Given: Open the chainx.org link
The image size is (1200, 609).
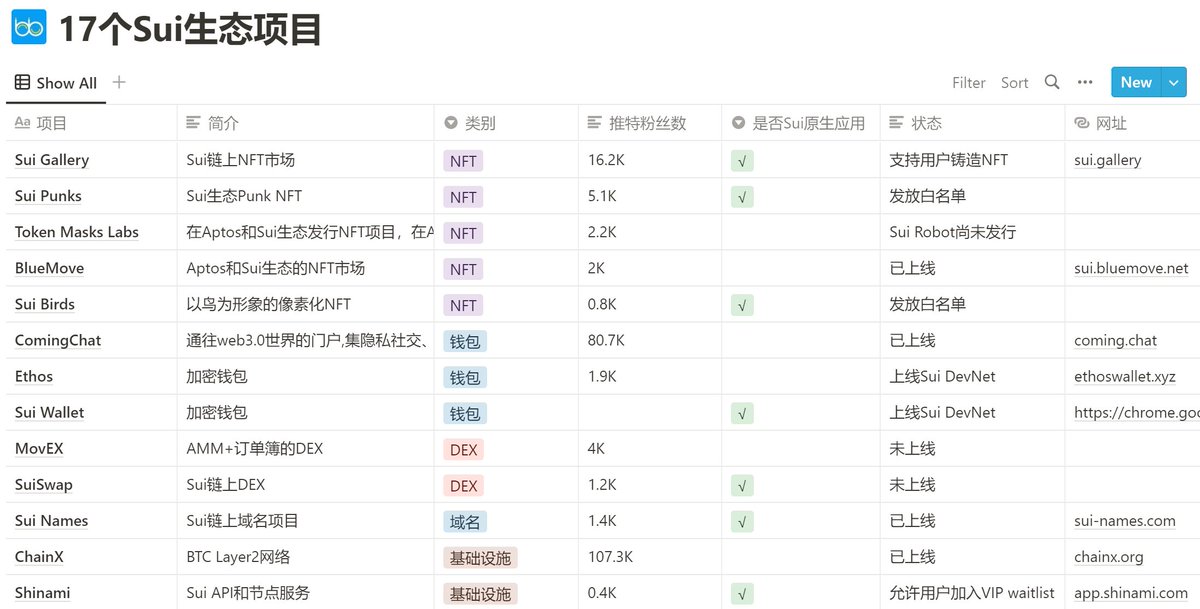Looking at the screenshot, I should pos(1109,556).
